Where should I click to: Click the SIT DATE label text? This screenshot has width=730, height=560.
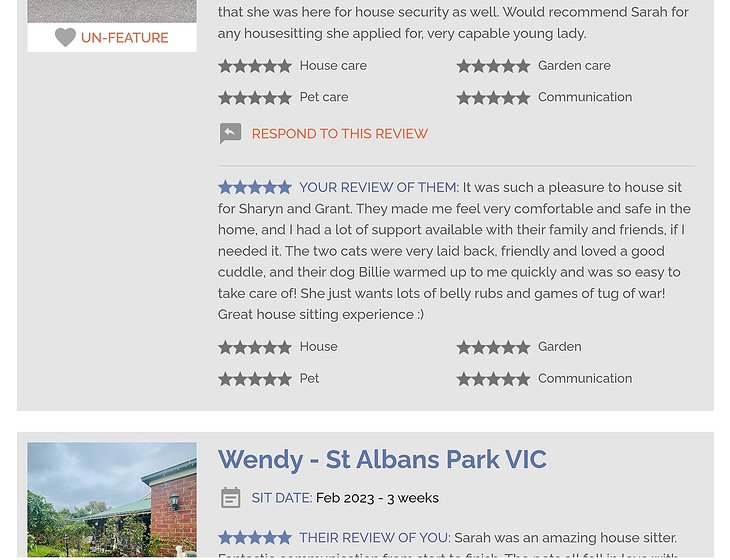point(281,498)
